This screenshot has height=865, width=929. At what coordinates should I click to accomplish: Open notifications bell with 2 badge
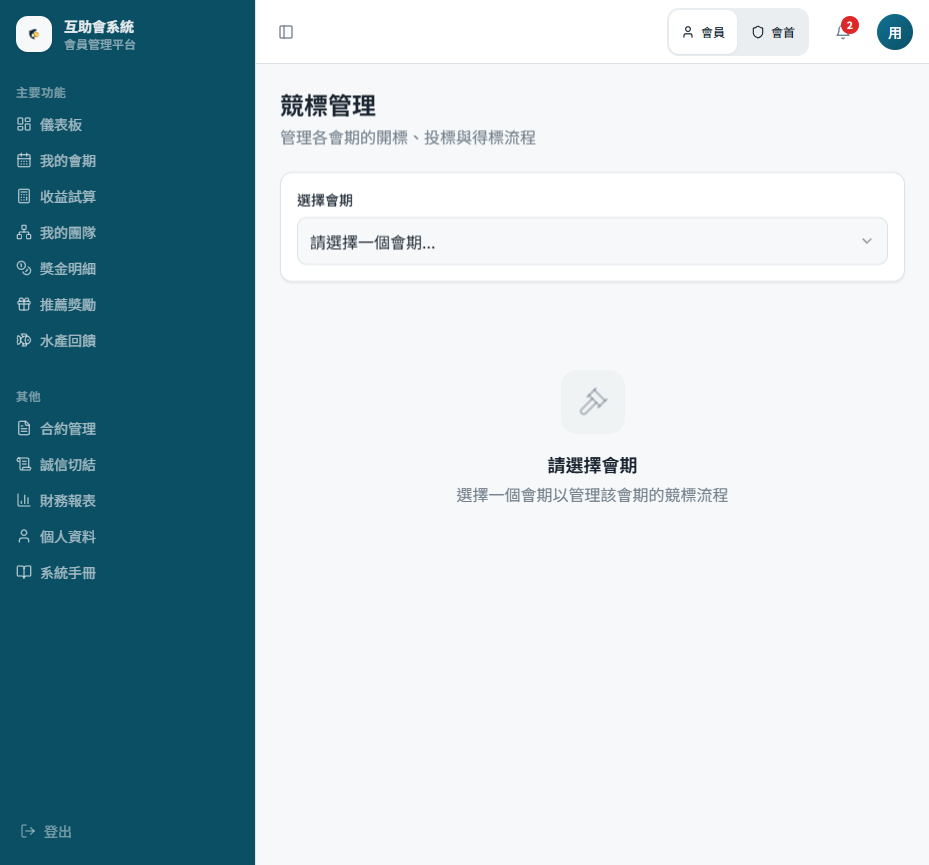pyautogui.click(x=843, y=32)
